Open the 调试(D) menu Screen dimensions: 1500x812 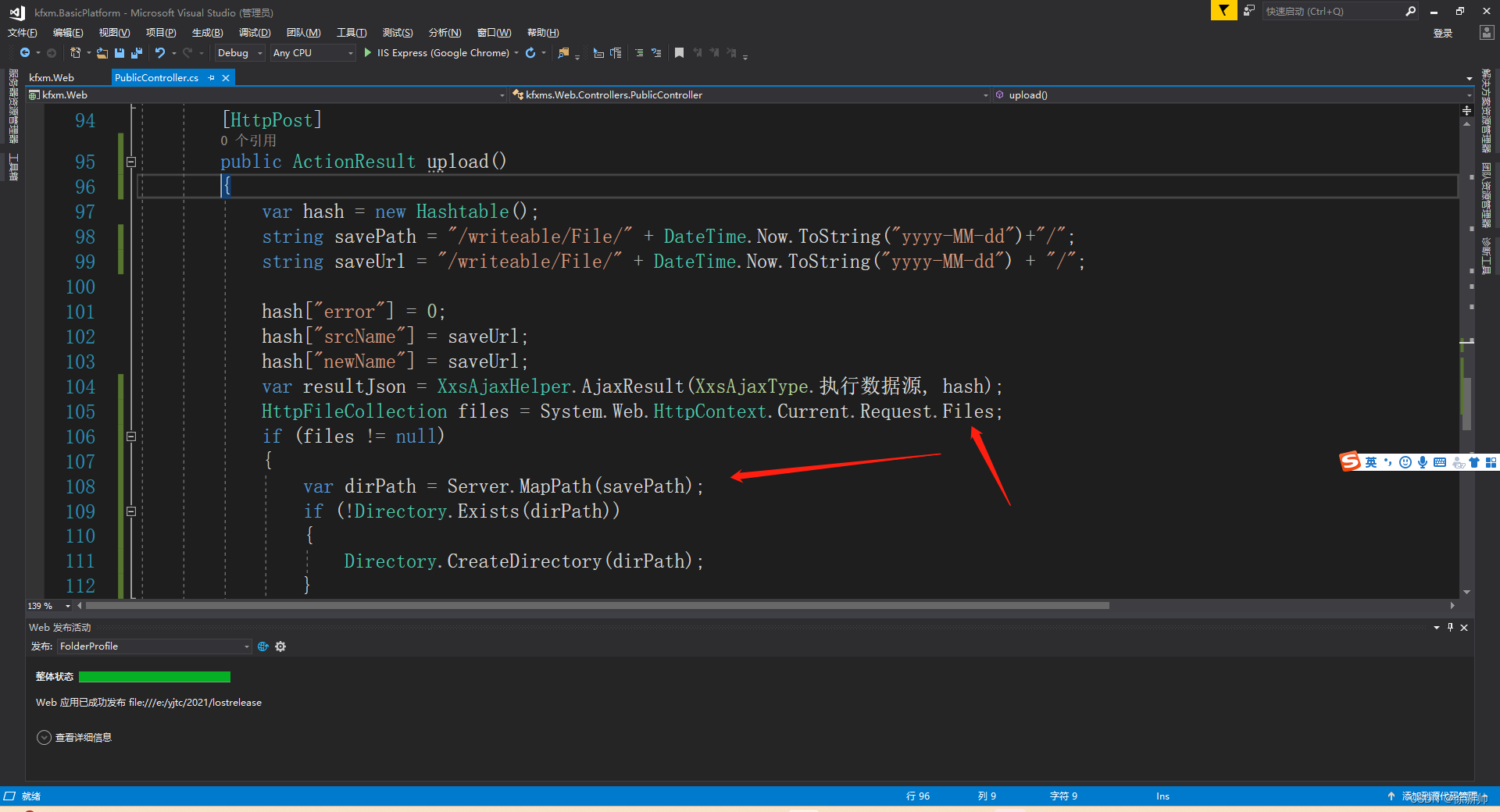click(x=255, y=33)
